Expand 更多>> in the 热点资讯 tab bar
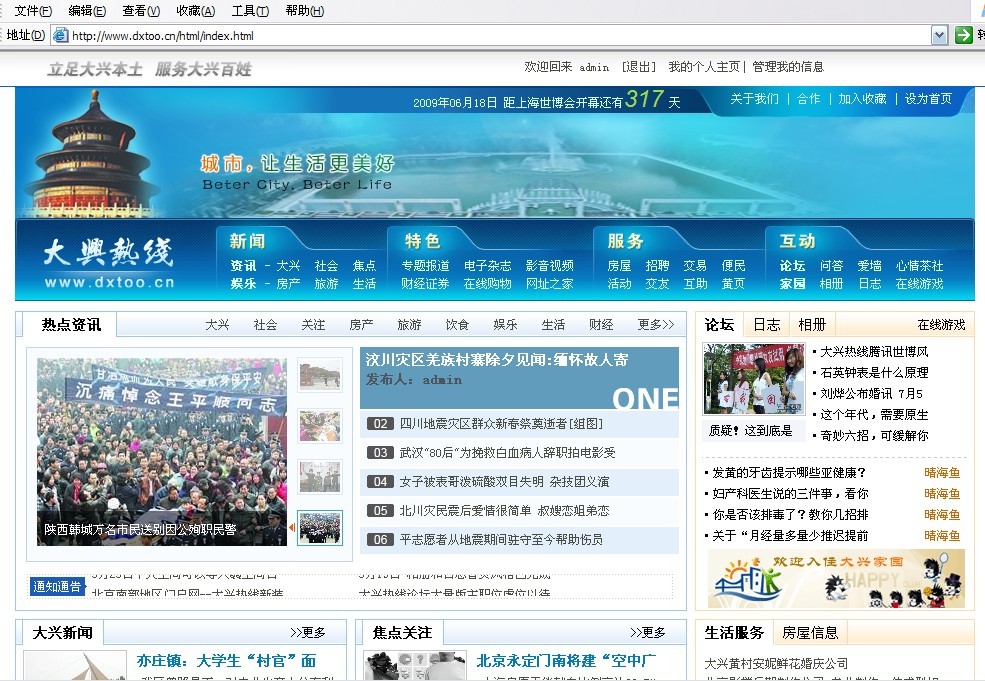 click(x=655, y=325)
